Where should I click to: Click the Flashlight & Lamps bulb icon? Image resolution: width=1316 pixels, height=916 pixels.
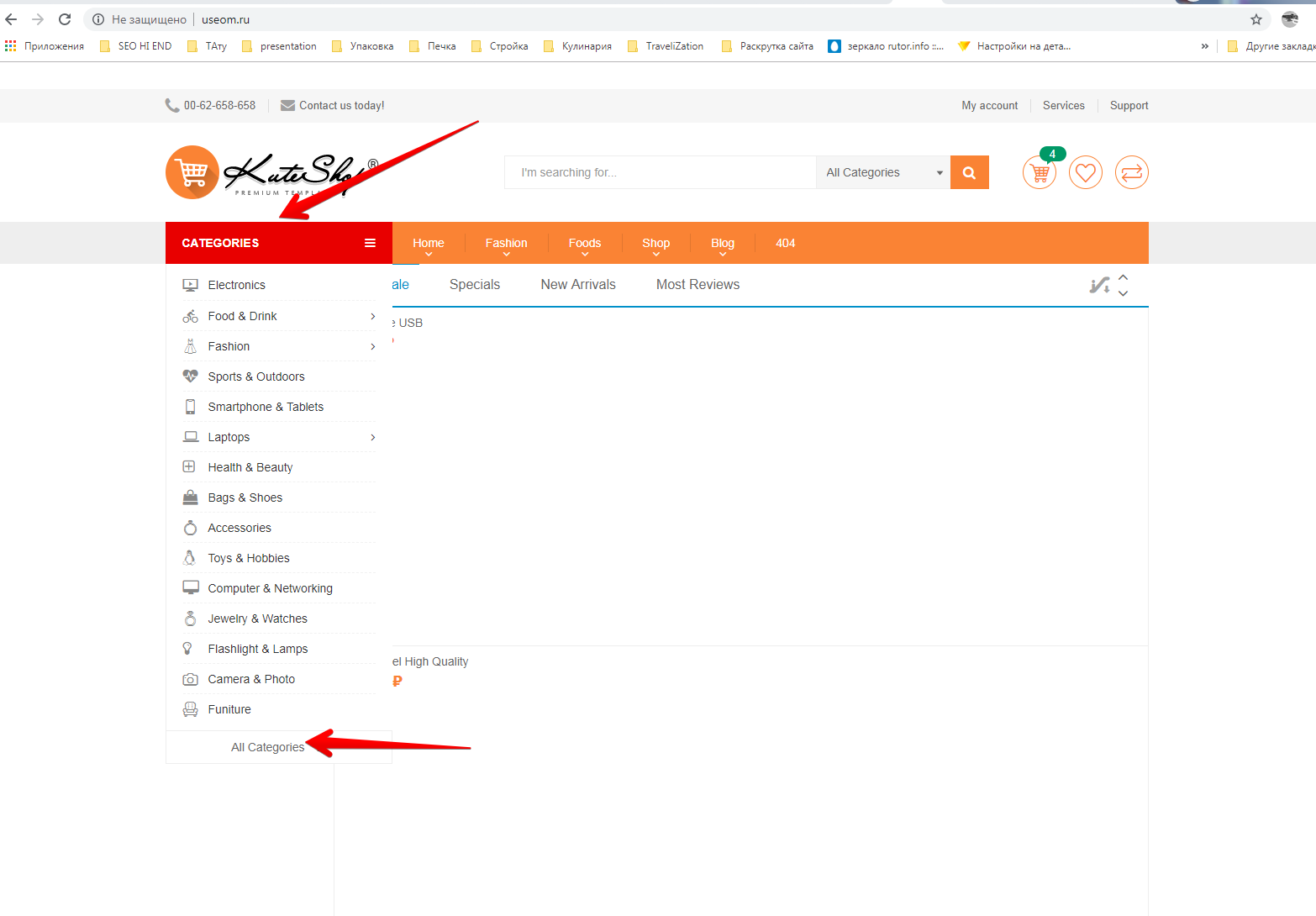(x=187, y=648)
